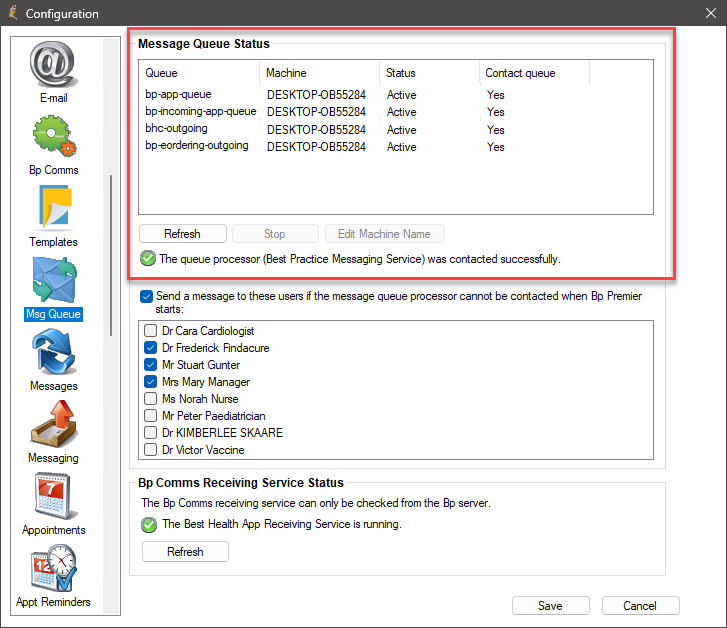
Task: Select the bp-eordering-outgoing queue row
Action: tap(396, 146)
